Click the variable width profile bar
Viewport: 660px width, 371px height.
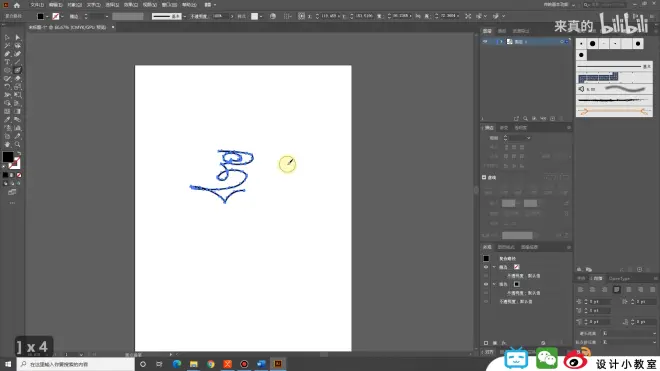128,16
